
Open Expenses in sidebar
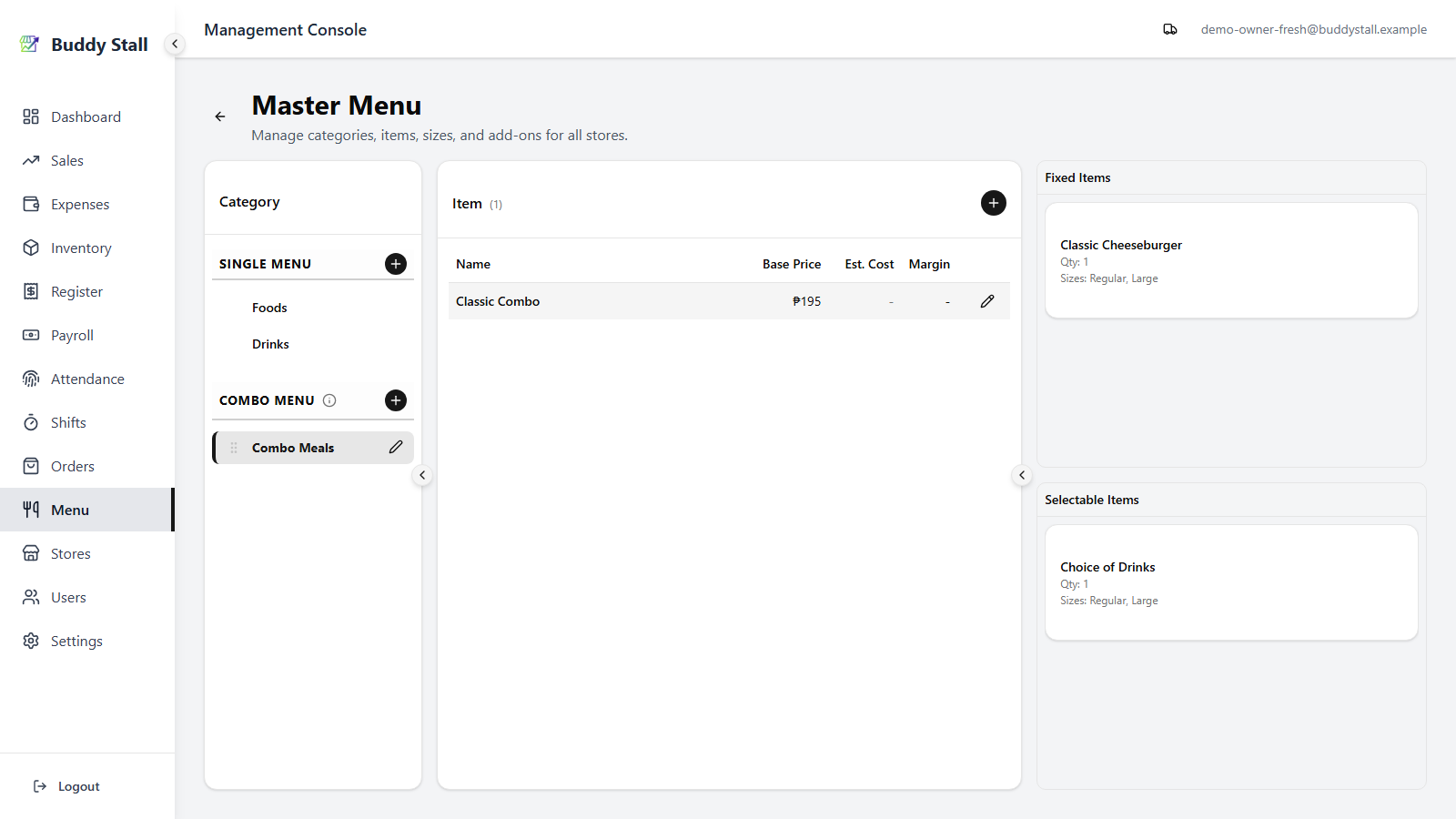(86, 204)
